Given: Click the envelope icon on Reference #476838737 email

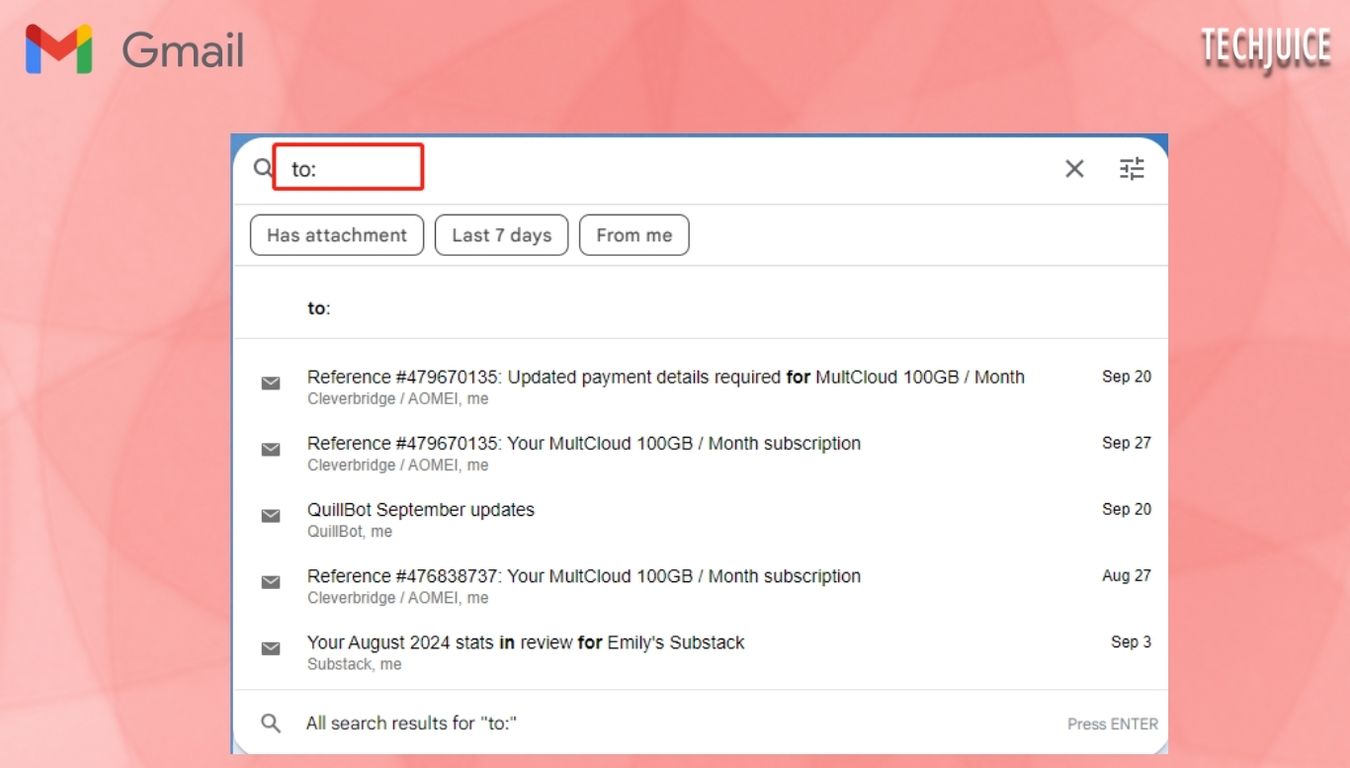Looking at the screenshot, I should tap(270, 581).
